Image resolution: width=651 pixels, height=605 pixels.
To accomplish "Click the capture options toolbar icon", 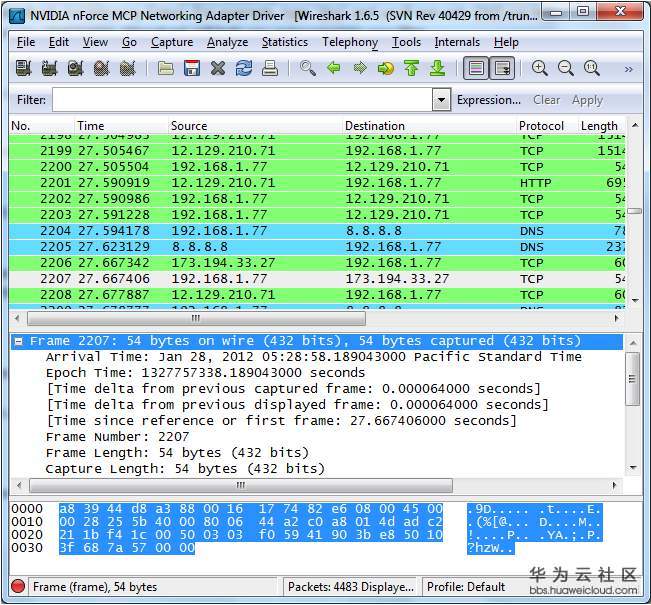I will click(49, 68).
